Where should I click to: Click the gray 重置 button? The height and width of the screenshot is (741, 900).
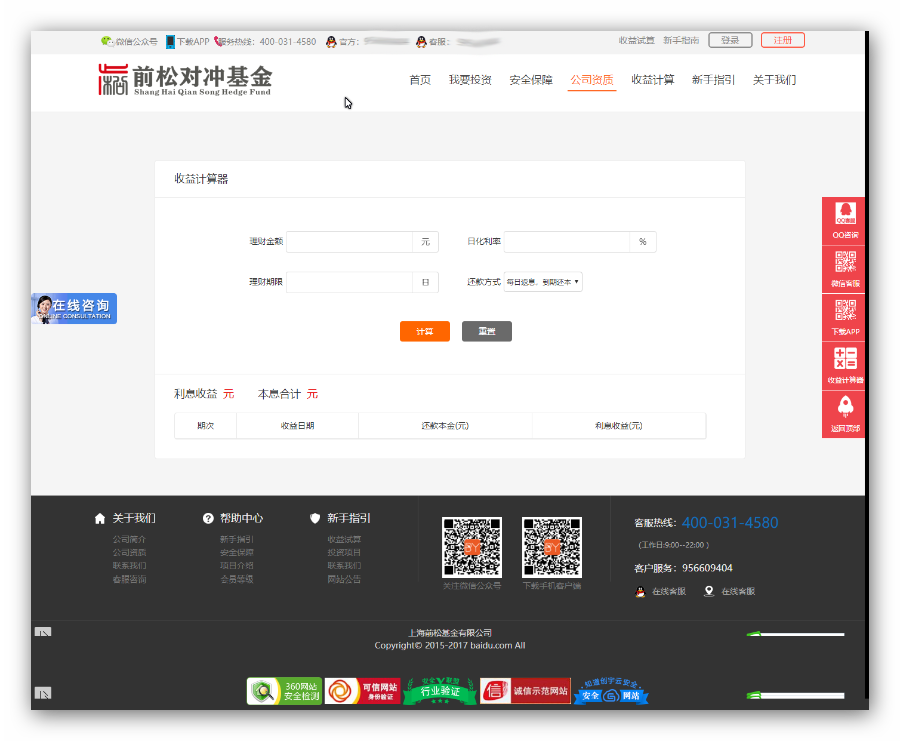click(x=487, y=331)
